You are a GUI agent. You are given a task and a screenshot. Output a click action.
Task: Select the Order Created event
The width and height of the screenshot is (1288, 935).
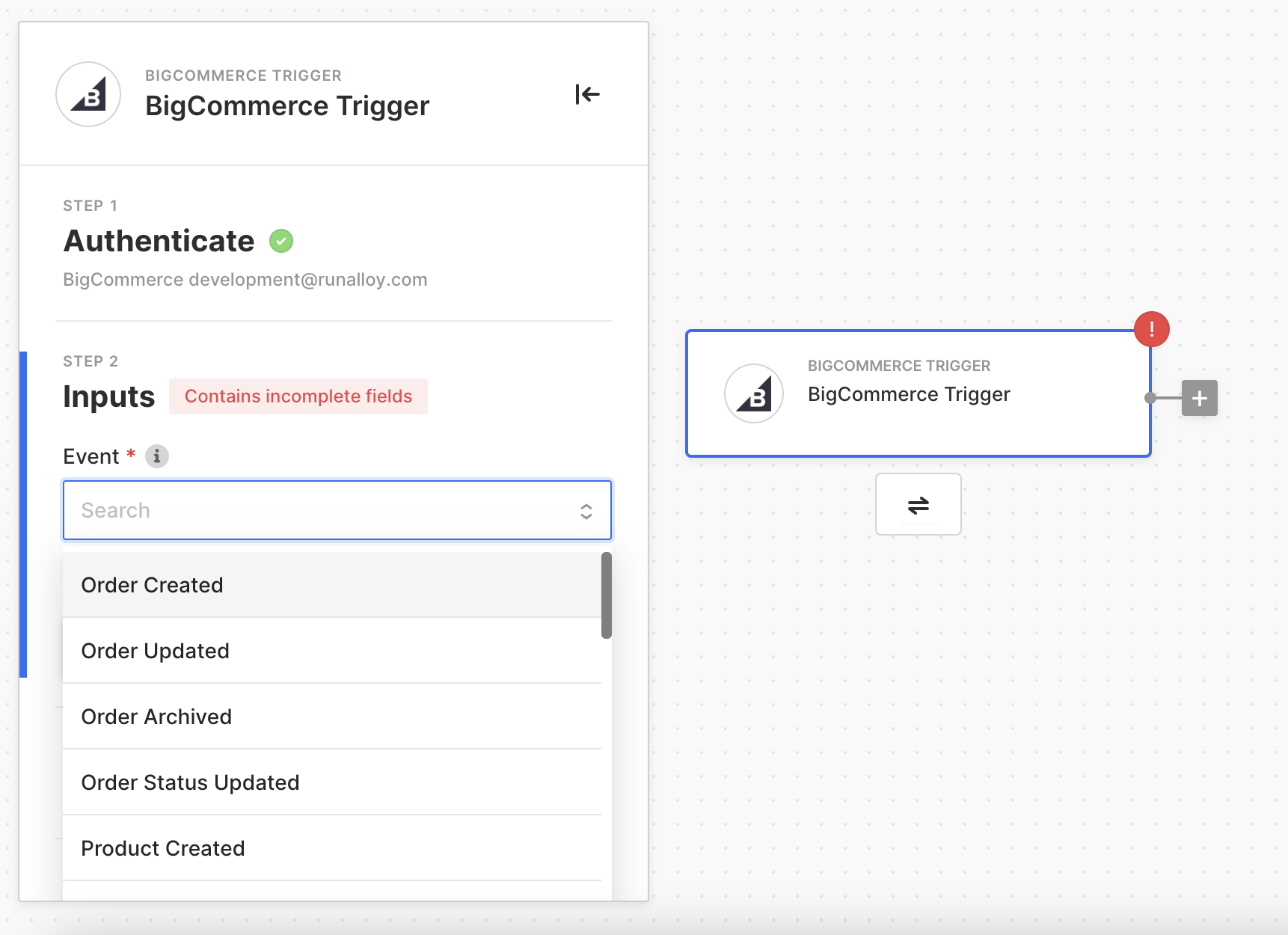click(x=332, y=585)
